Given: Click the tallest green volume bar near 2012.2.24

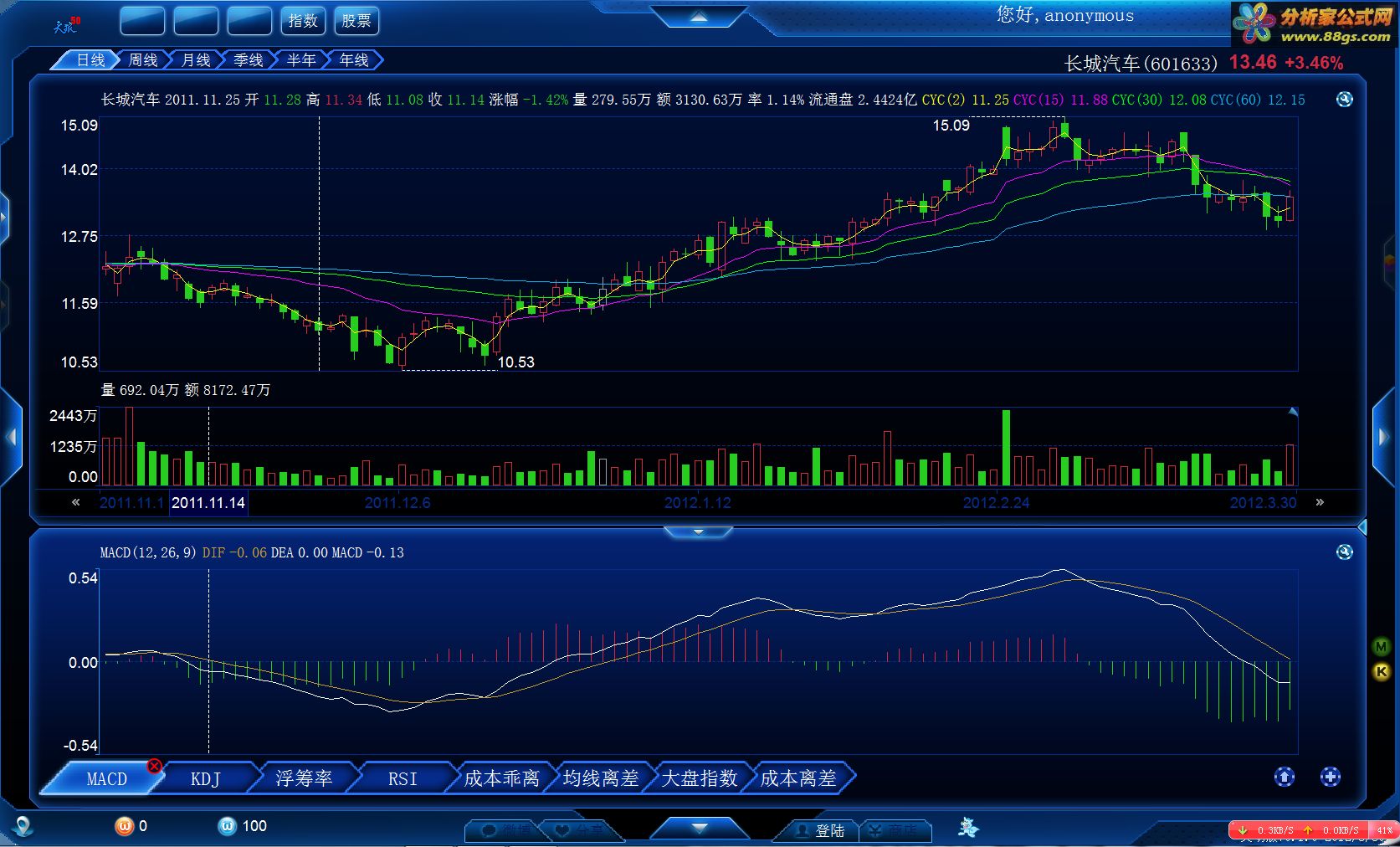Looking at the screenshot, I should (1006, 448).
